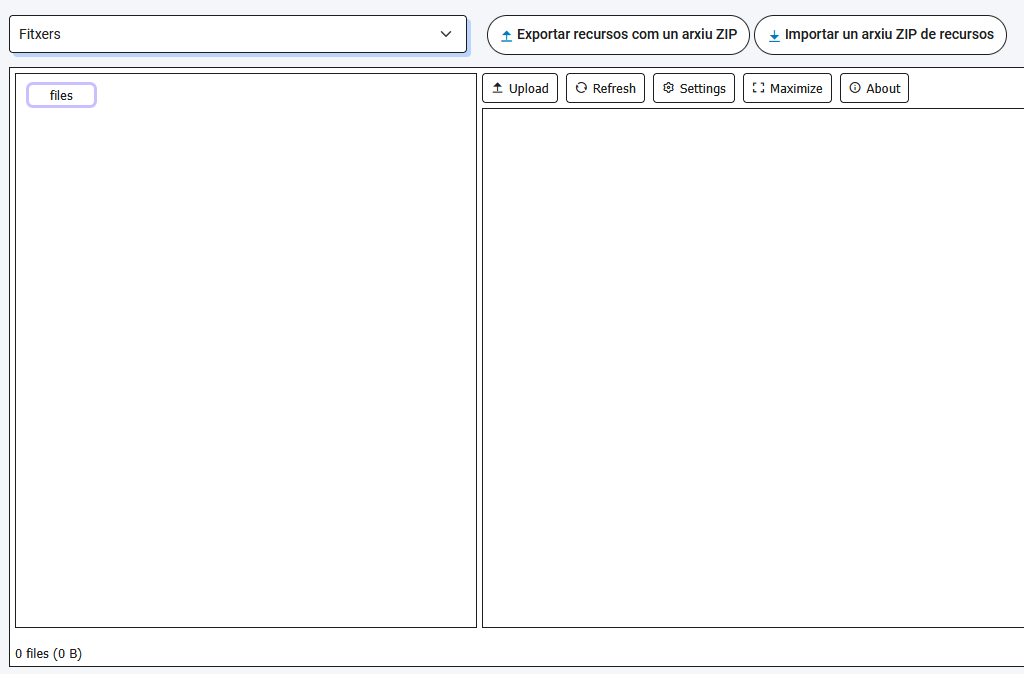Click the "0 files (0 B)" status text
The image size is (1024, 674).
click(48, 654)
